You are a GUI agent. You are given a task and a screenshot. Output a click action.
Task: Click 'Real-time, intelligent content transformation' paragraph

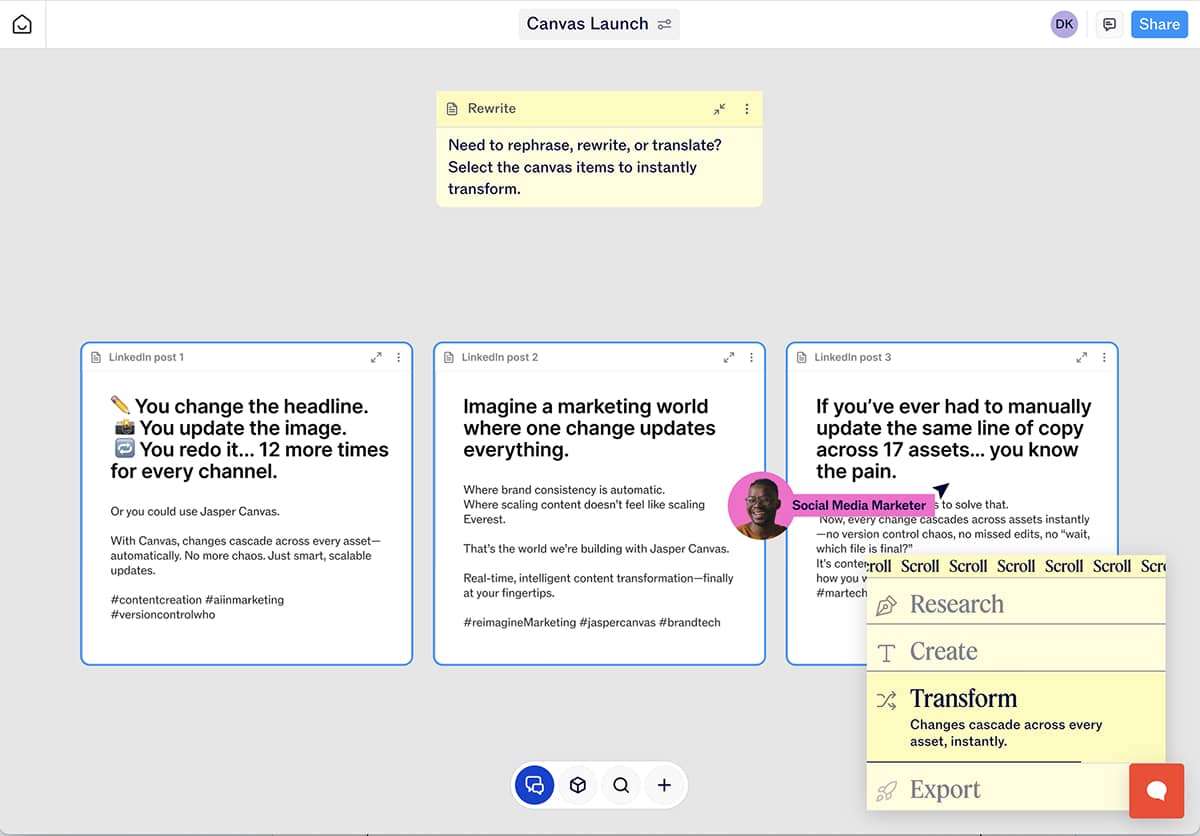598,585
